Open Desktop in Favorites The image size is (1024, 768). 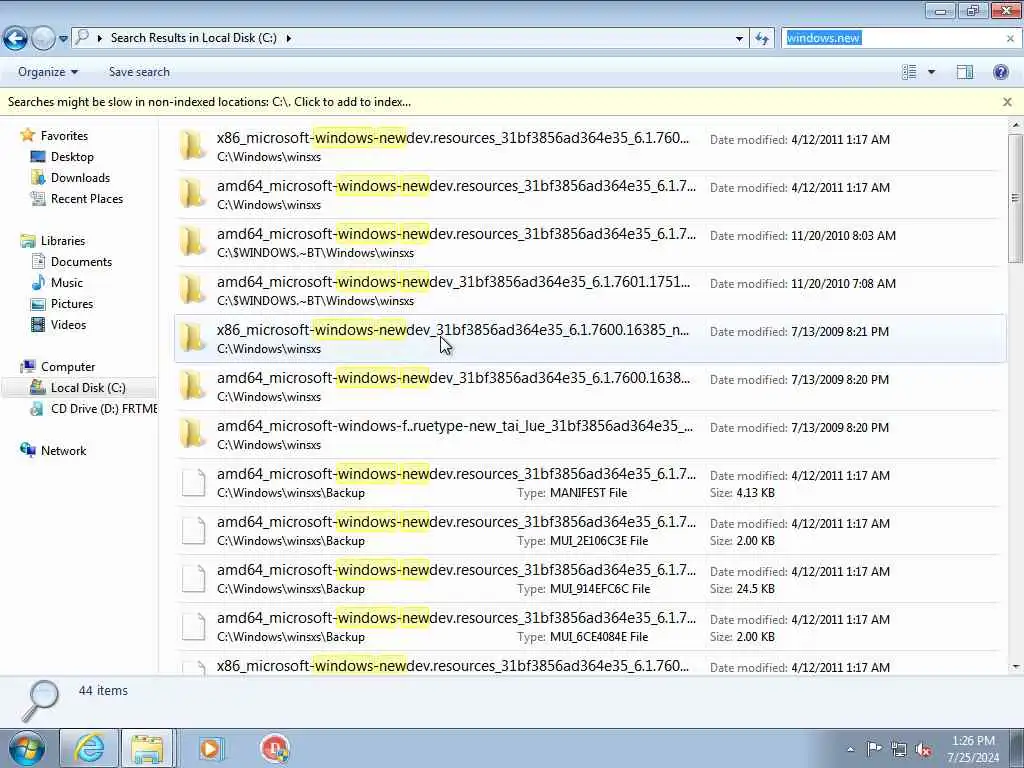[x=72, y=157]
